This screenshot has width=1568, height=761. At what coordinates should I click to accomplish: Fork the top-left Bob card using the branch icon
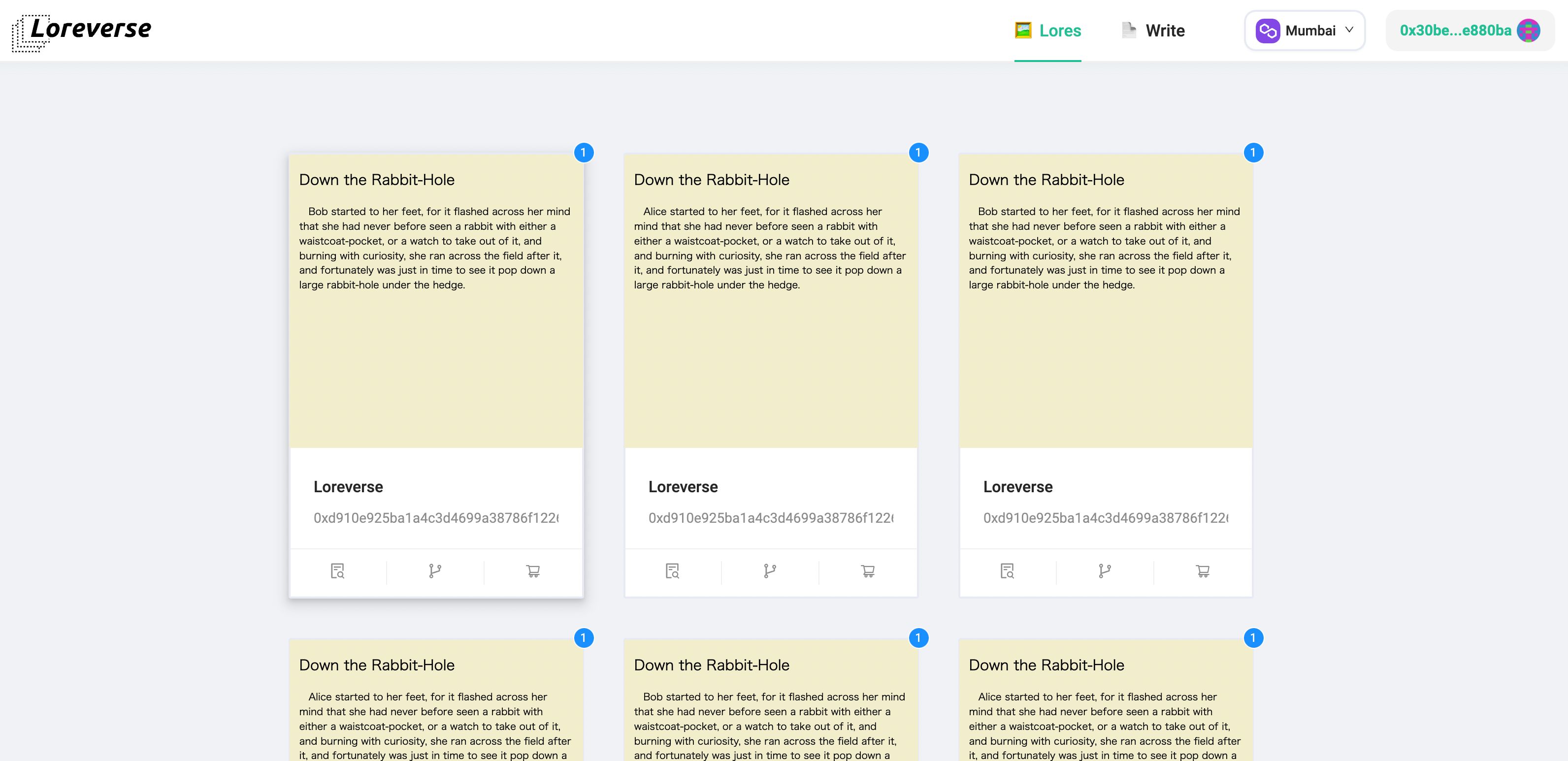pos(435,571)
